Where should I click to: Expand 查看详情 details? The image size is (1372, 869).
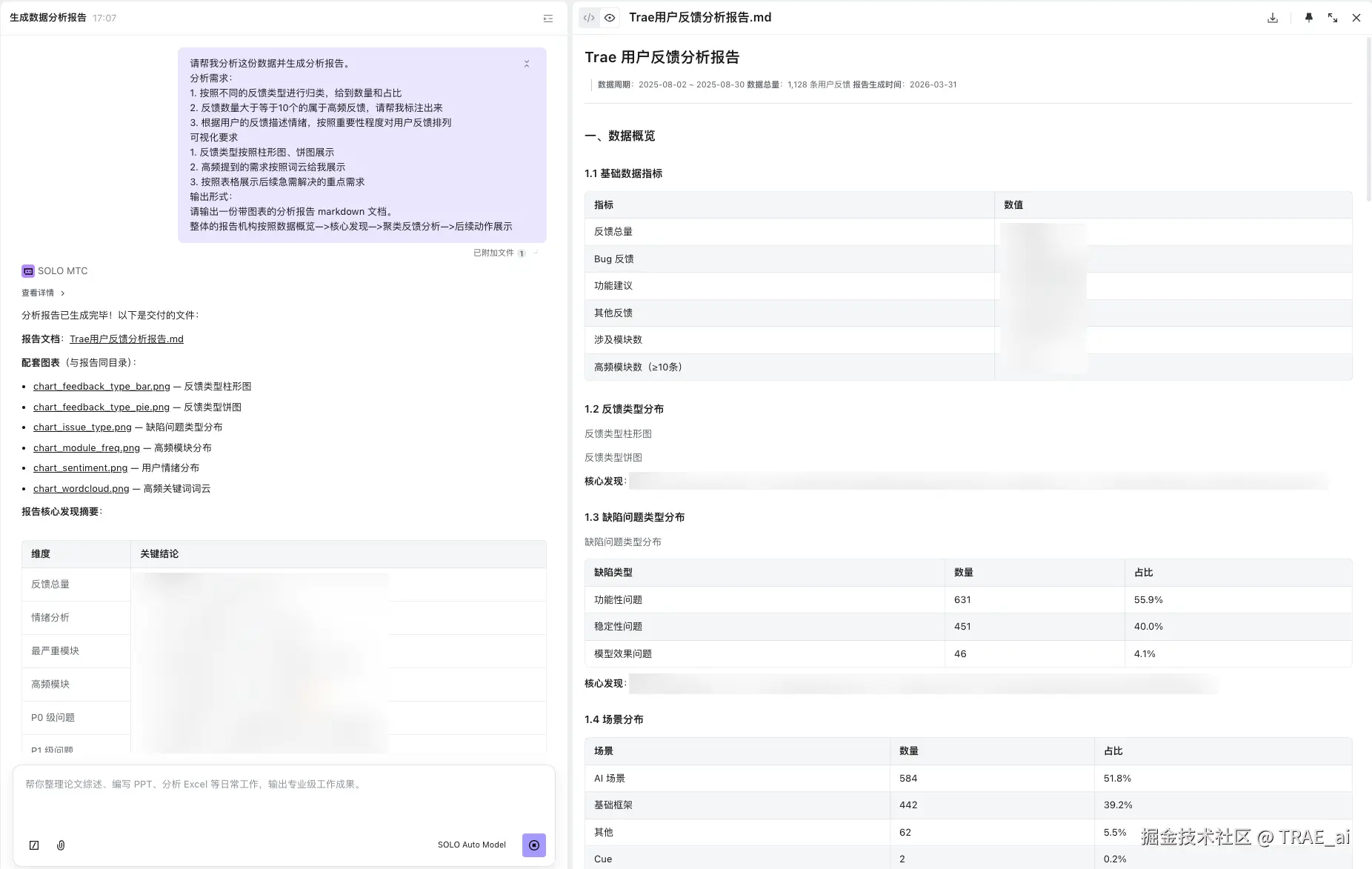tap(43, 293)
